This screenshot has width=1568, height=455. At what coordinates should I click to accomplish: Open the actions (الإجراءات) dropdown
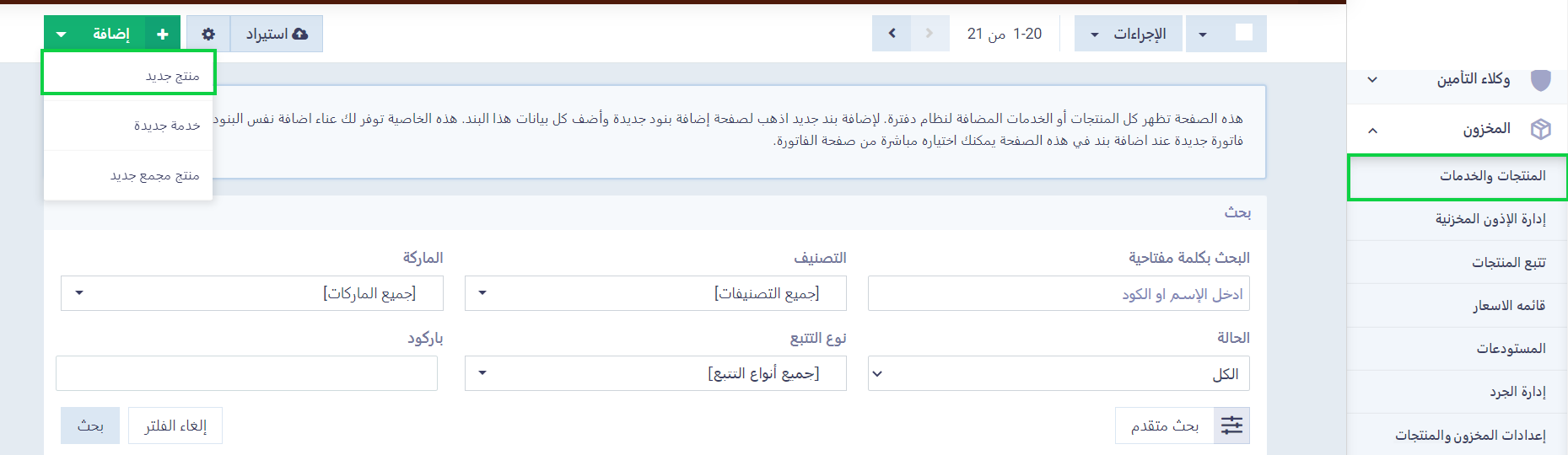1128,34
